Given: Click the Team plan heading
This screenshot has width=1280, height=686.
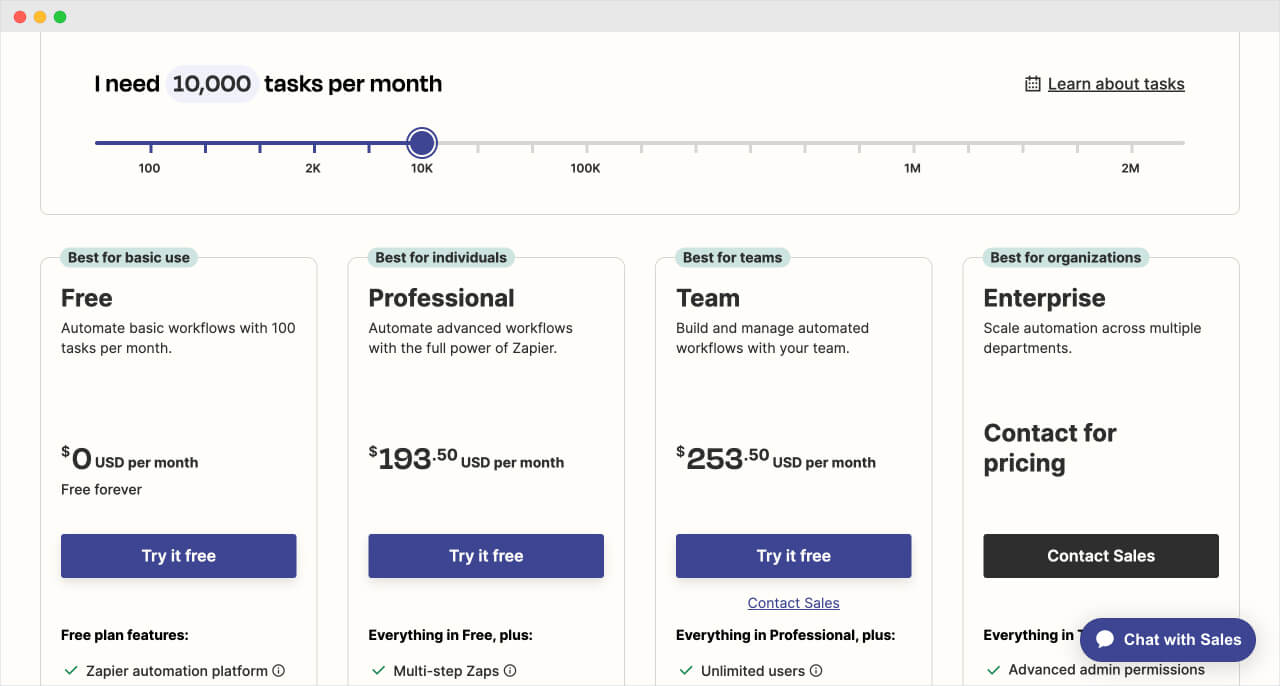Looking at the screenshot, I should [708, 298].
